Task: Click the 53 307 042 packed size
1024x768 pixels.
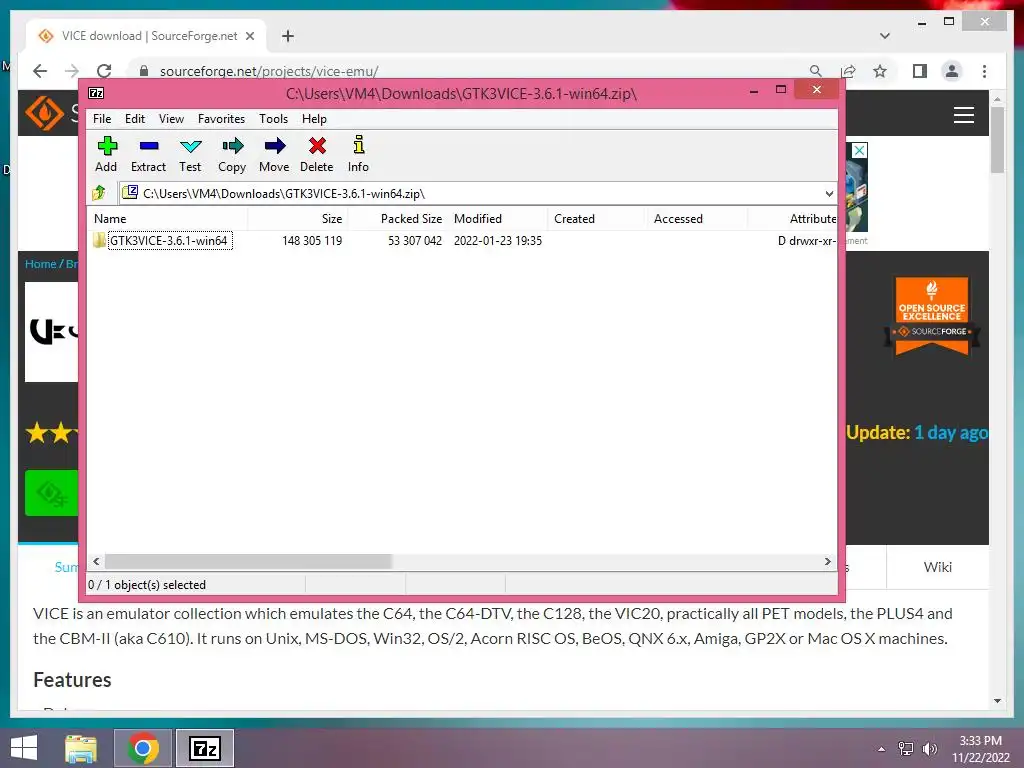Action: (x=415, y=241)
